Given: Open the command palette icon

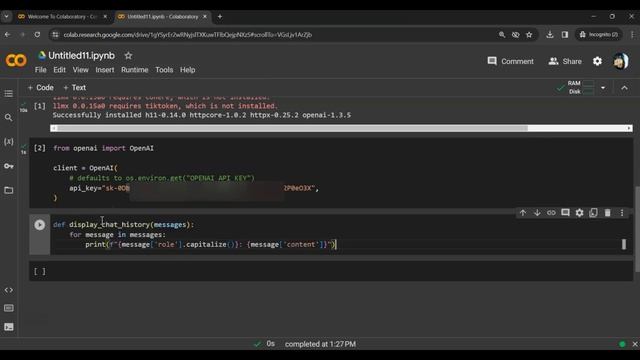Looking at the screenshot, I should point(9,308).
